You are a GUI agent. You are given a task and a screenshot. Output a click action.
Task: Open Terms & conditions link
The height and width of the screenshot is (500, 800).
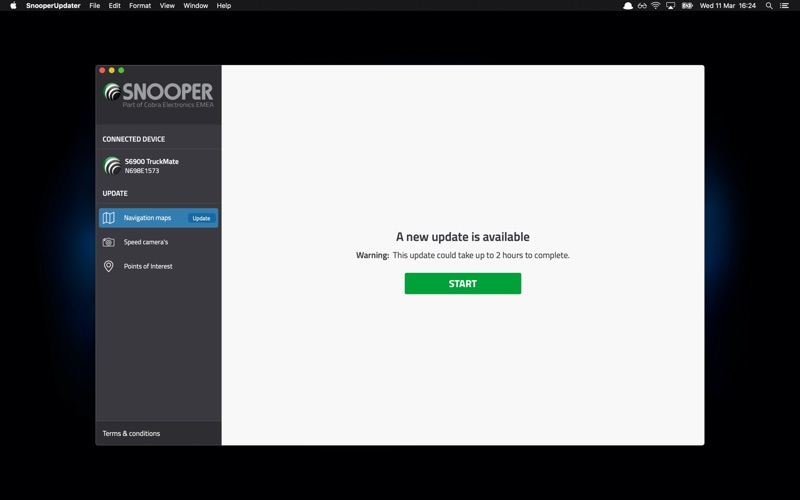point(131,433)
